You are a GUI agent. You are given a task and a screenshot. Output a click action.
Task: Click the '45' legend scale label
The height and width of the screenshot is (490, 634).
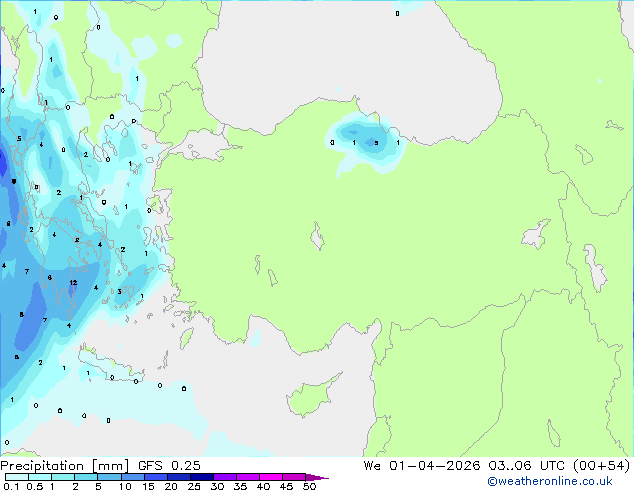coord(286,486)
